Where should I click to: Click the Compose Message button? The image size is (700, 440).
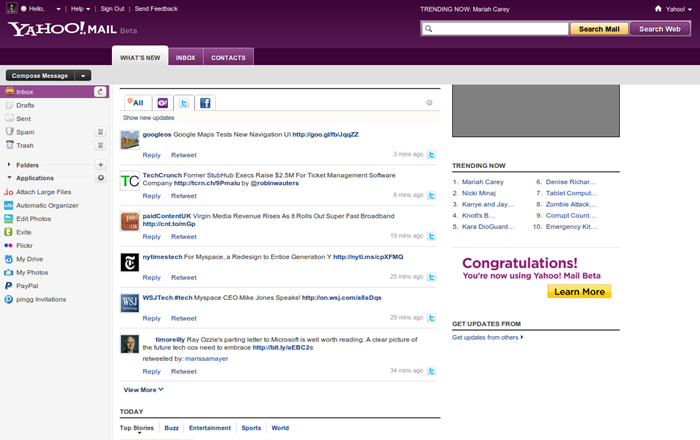point(40,76)
